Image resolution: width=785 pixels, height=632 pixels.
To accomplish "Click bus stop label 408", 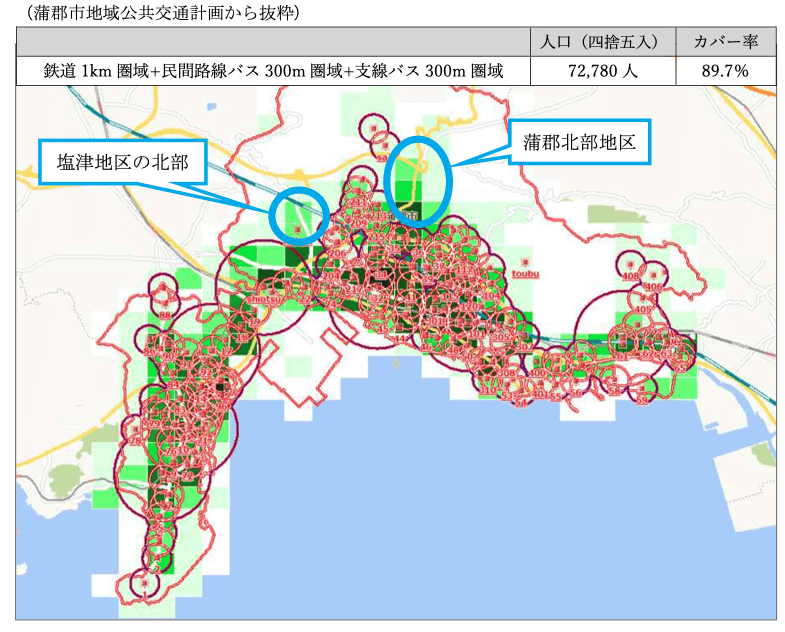I will [630, 276].
